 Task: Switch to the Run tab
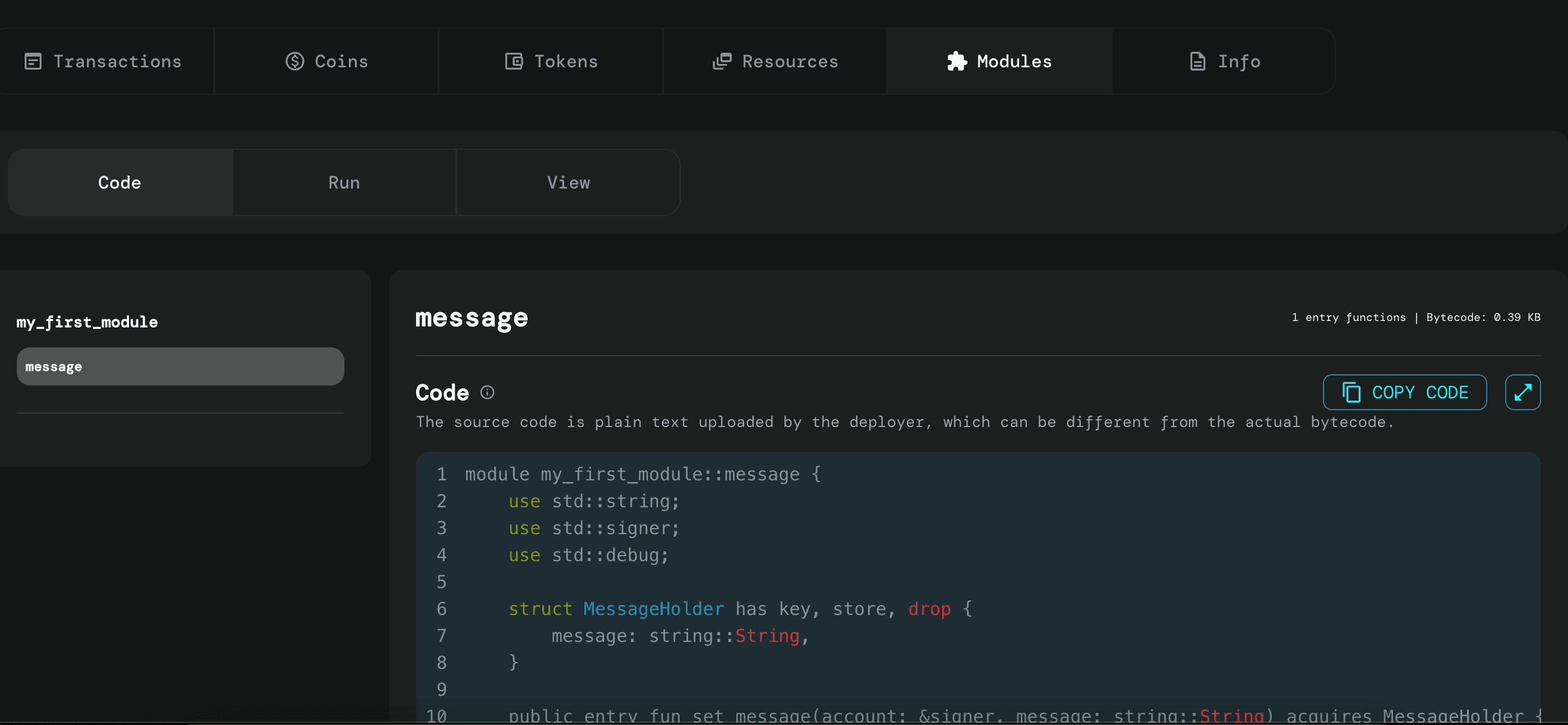click(344, 183)
